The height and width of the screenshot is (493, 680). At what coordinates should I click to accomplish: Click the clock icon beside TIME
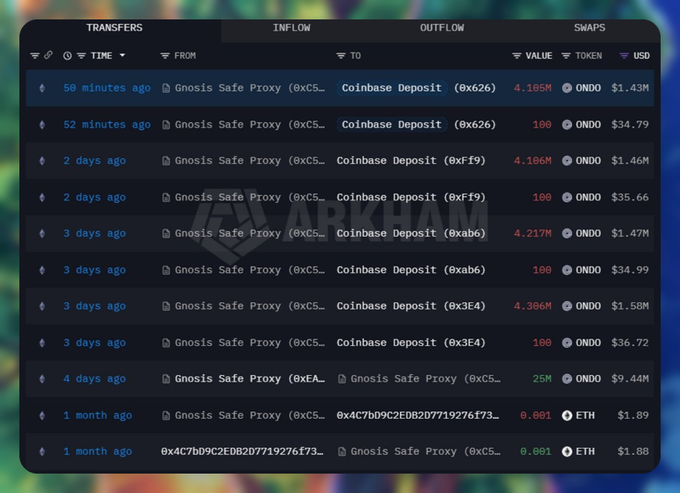pos(67,56)
